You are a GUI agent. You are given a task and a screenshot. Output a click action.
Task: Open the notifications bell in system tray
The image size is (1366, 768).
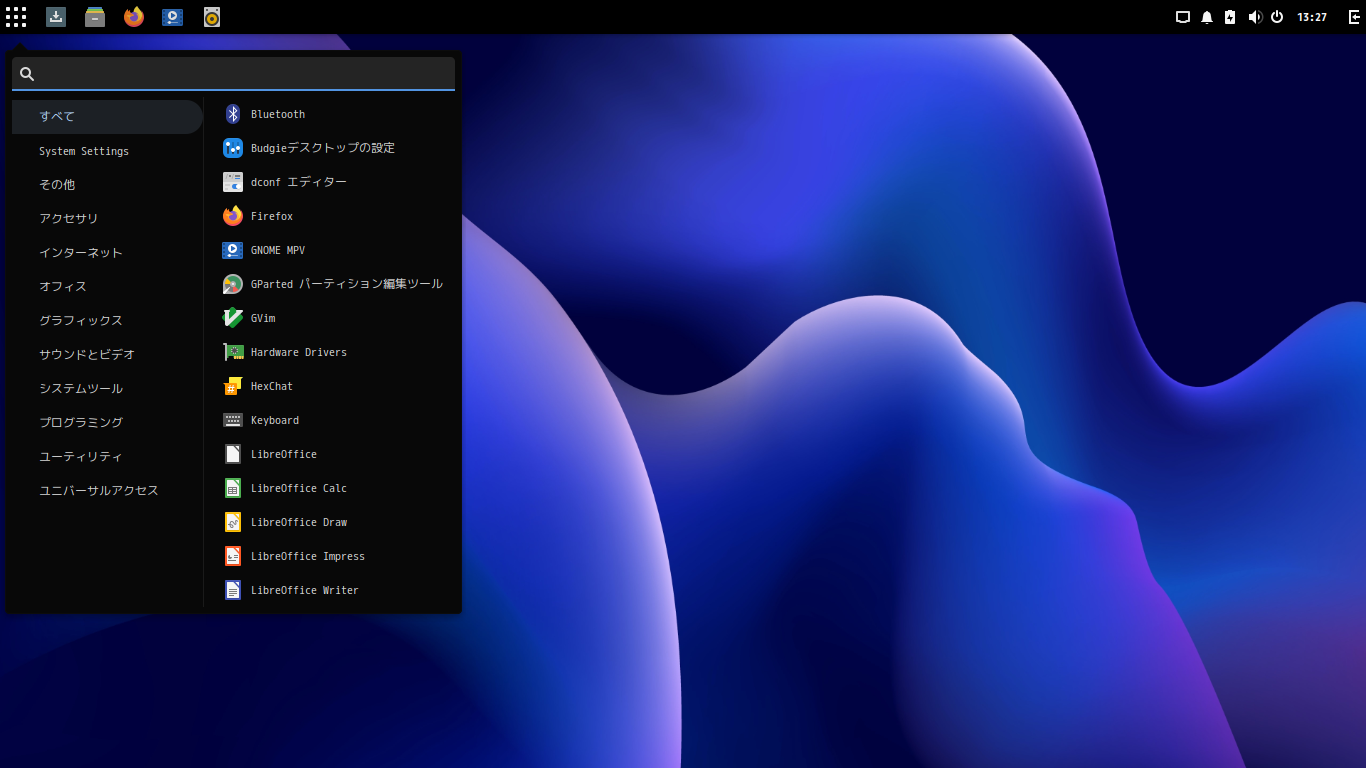pyautogui.click(x=1207, y=17)
